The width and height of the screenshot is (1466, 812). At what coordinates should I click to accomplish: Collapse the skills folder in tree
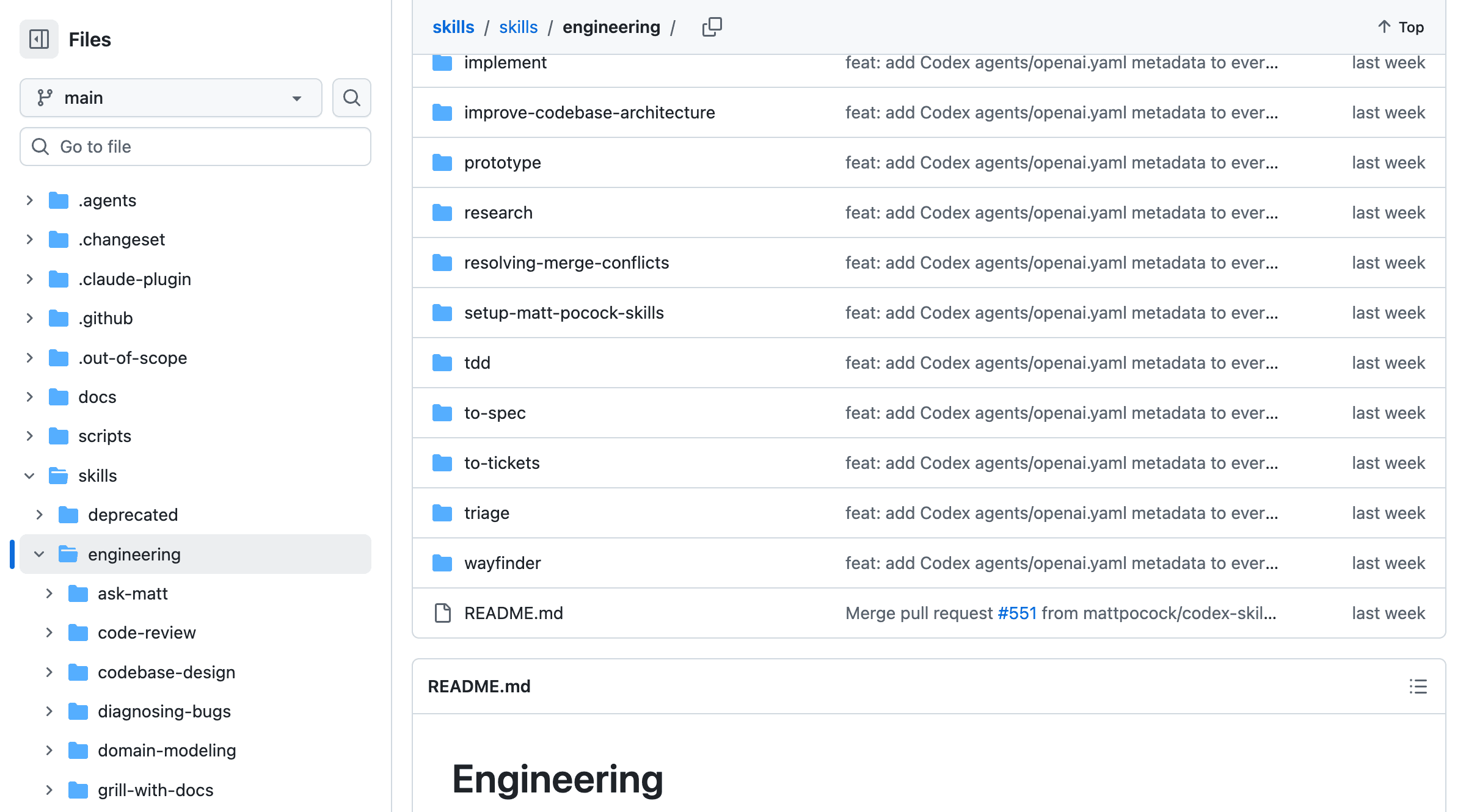(x=29, y=476)
